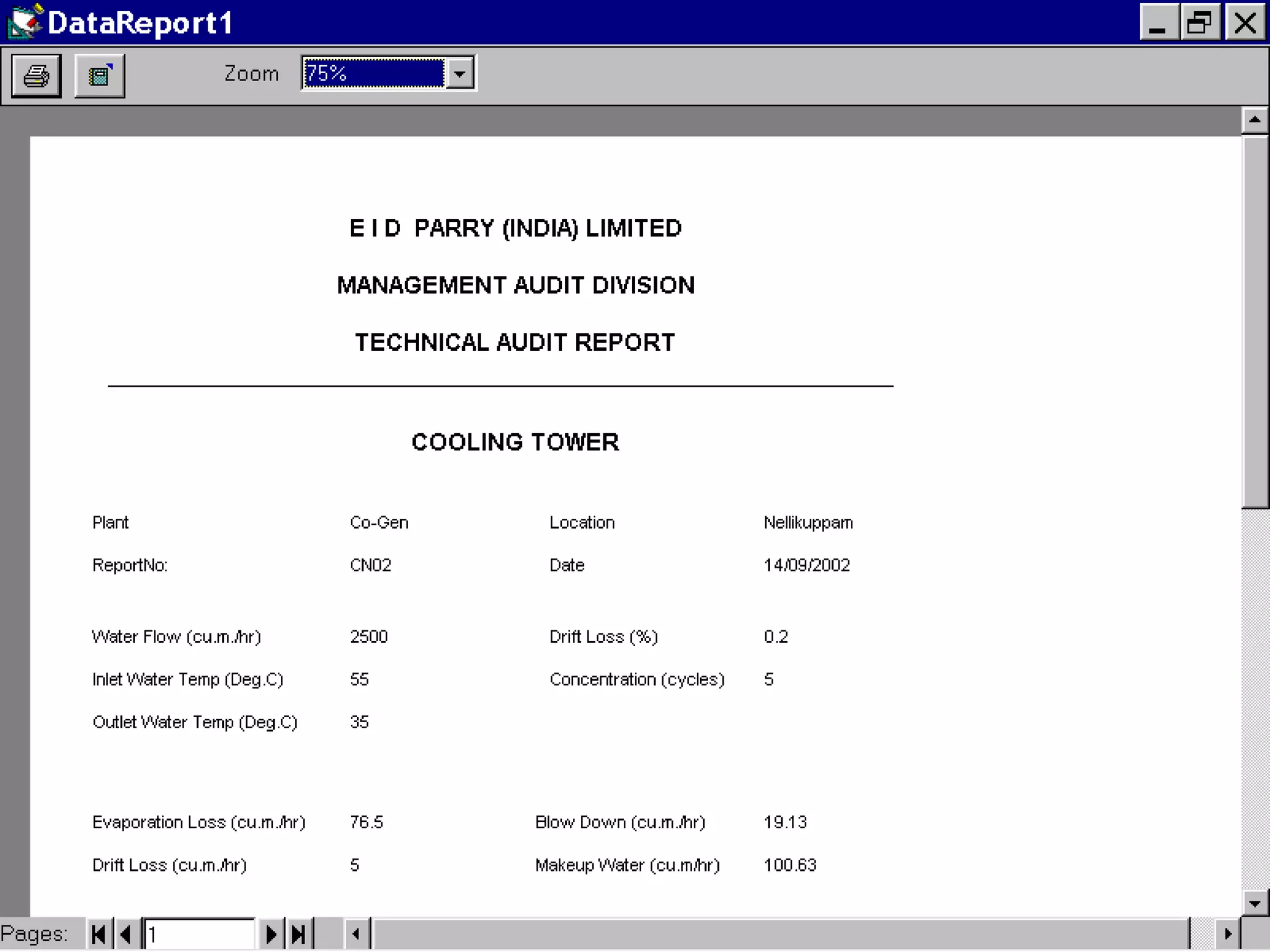Click the COOLING TOWER heading text

click(515, 443)
